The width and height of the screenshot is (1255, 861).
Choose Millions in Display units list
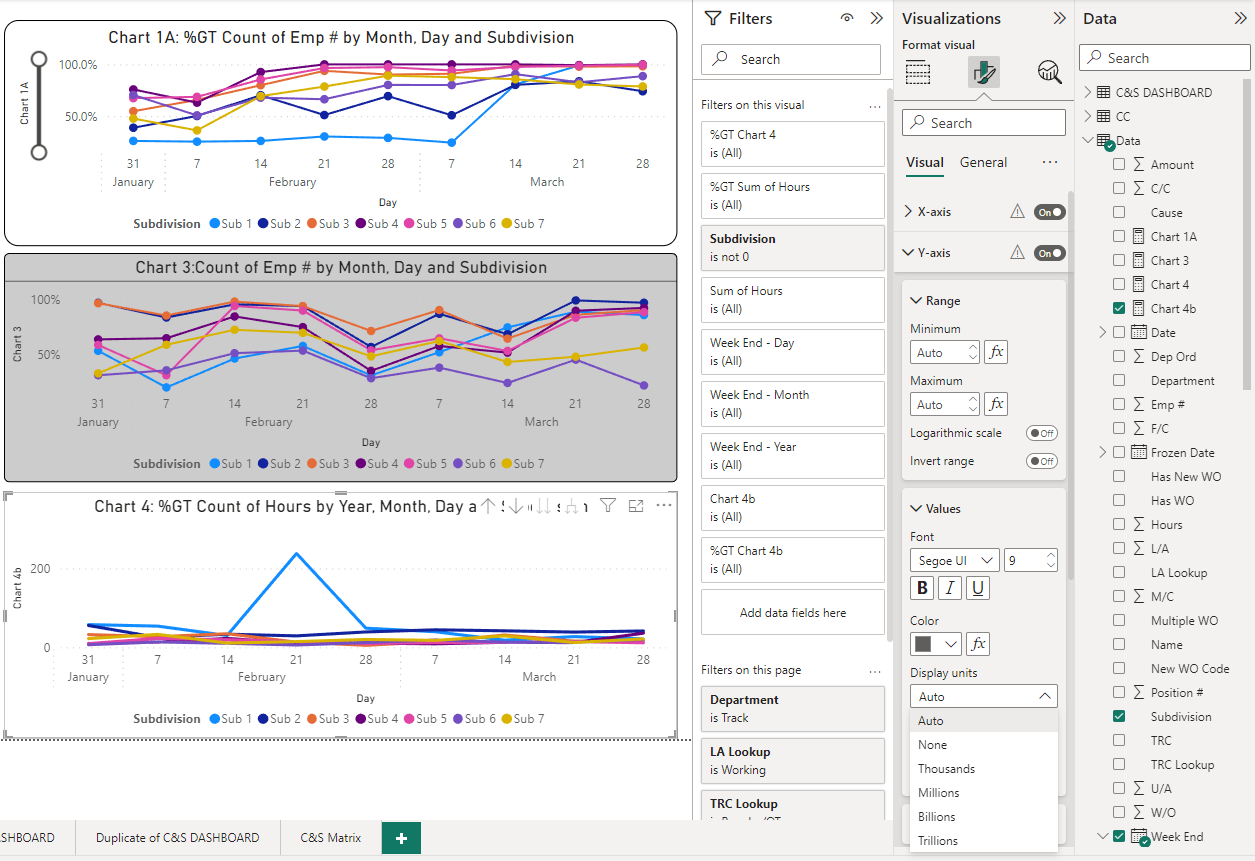984,792
